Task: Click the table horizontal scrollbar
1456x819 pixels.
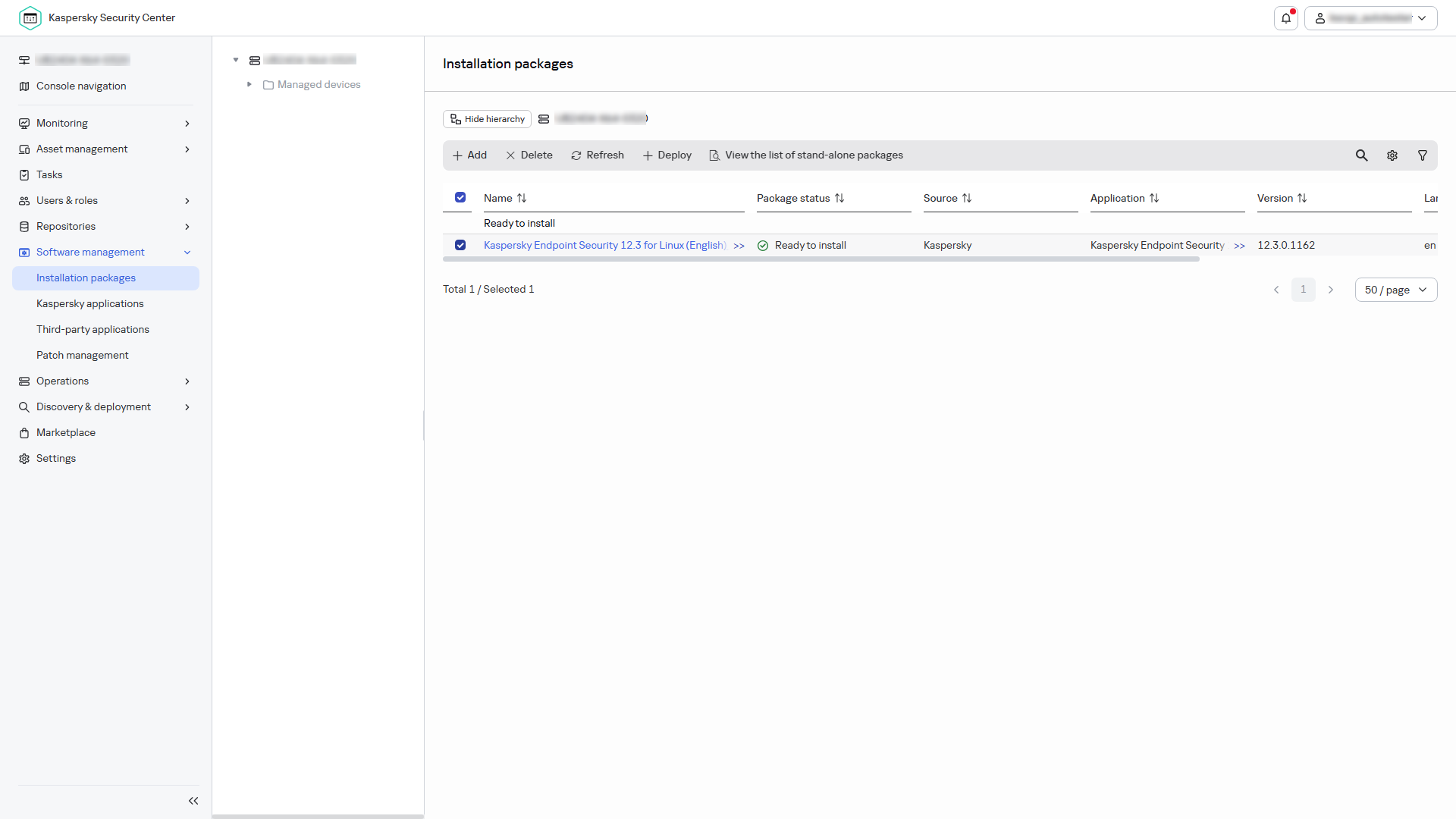Action: (x=821, y=259)
